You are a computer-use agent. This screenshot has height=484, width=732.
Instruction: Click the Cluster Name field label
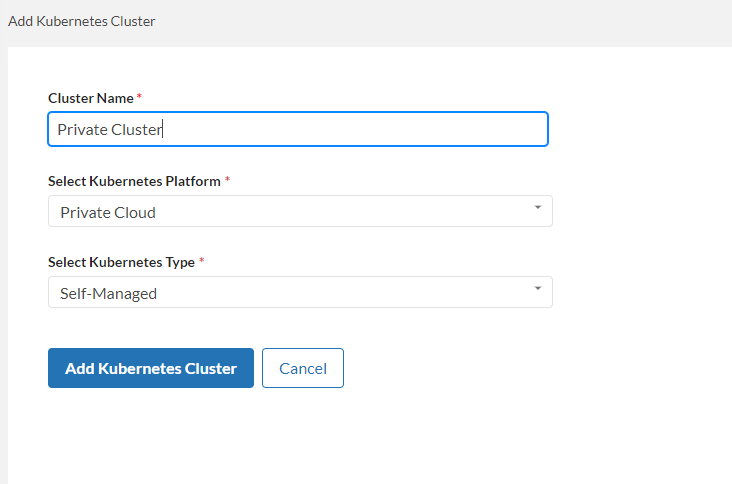(x=91, y=98)
